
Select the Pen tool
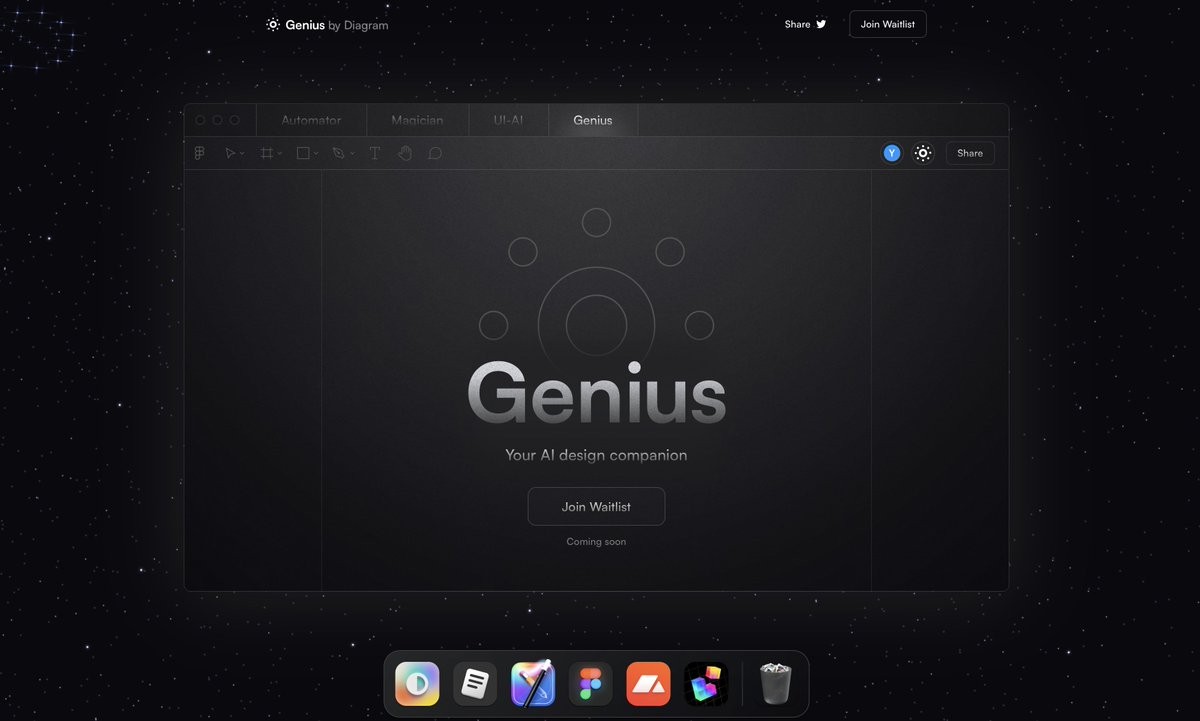point(339,153)
